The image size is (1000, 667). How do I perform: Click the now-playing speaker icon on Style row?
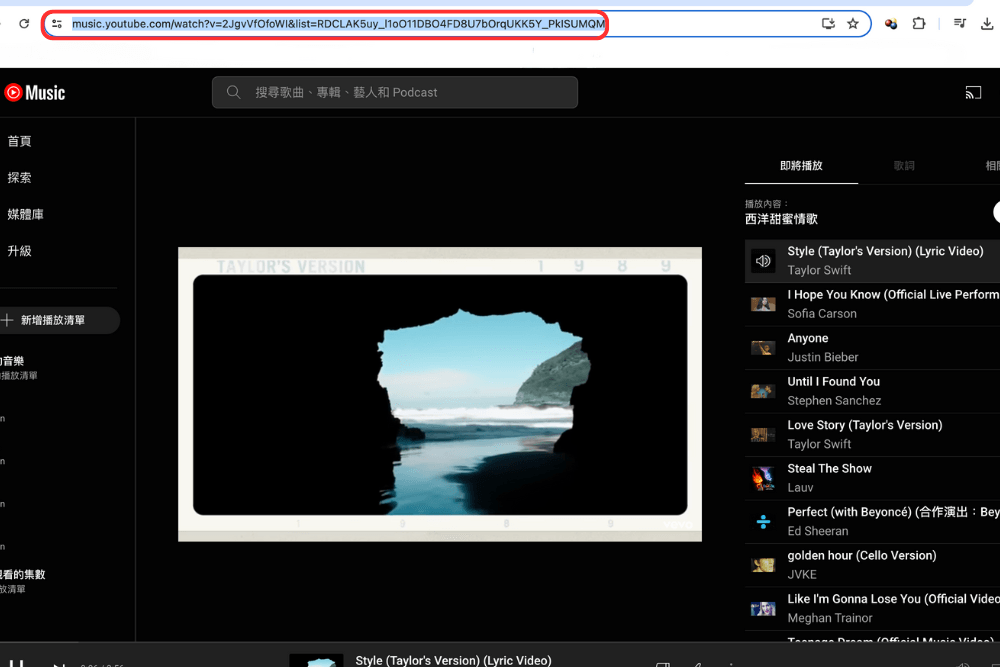(763, 261)
